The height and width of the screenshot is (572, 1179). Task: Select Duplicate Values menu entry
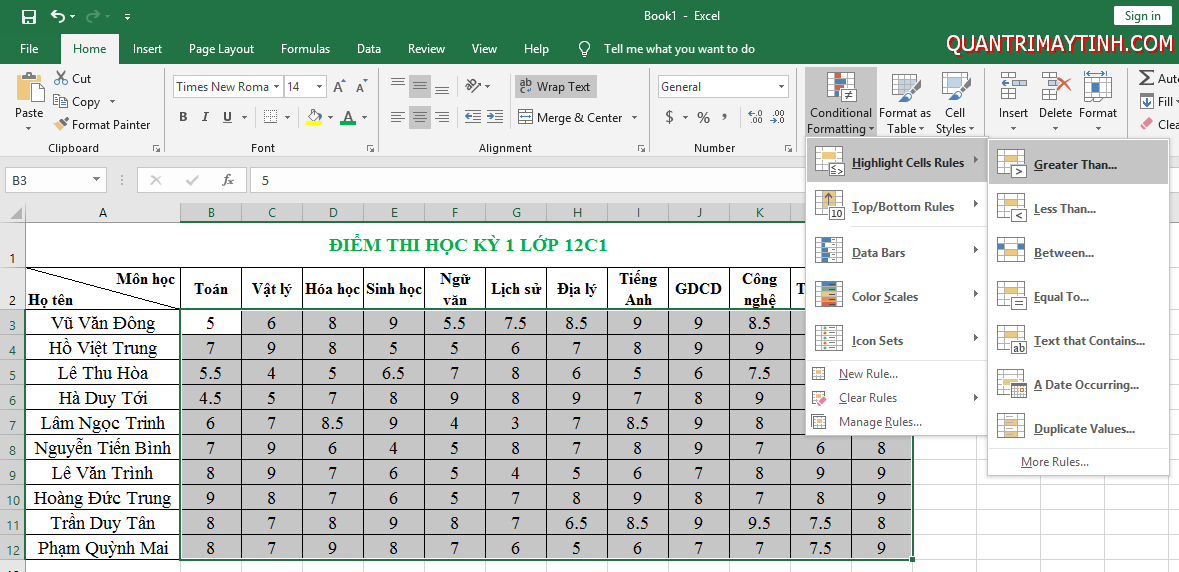(1078, 428)
